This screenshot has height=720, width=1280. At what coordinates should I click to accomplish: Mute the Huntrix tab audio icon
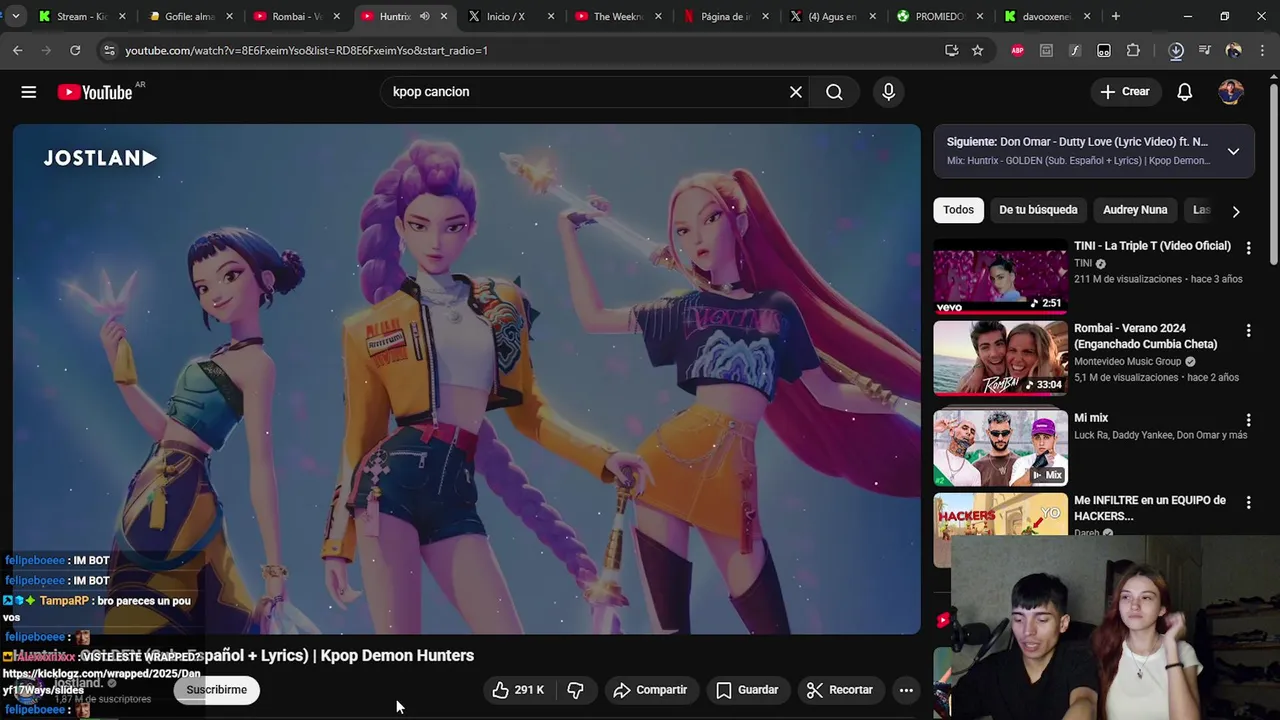(424, 16)
